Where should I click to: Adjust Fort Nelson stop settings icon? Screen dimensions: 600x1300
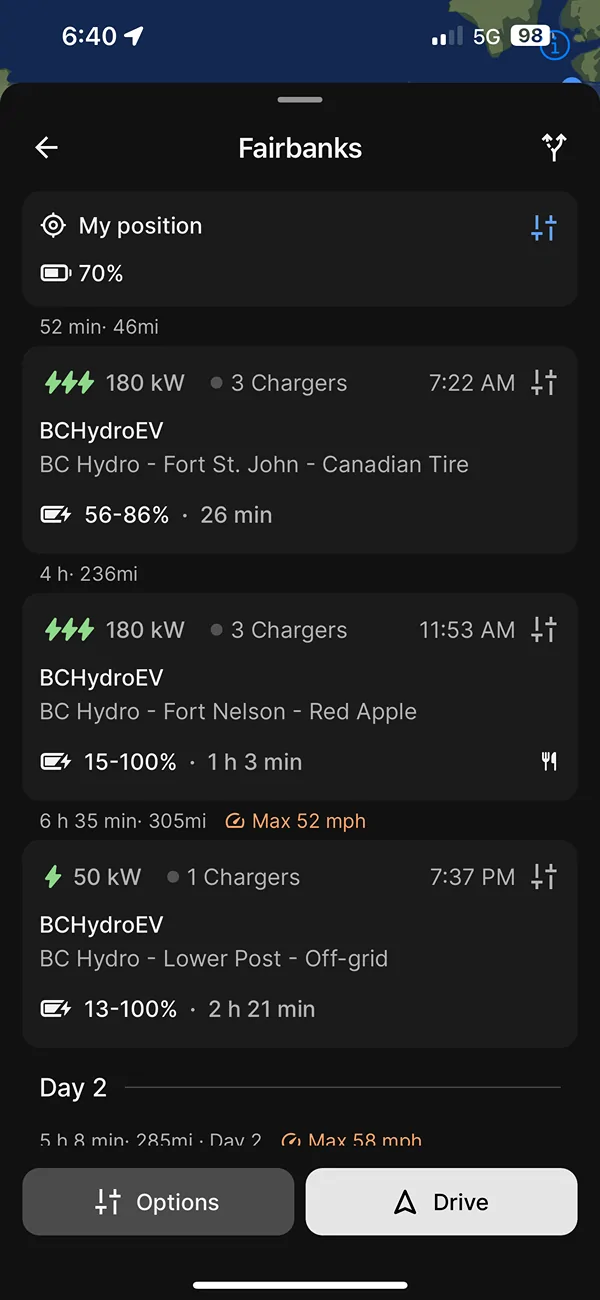point(543,629)
